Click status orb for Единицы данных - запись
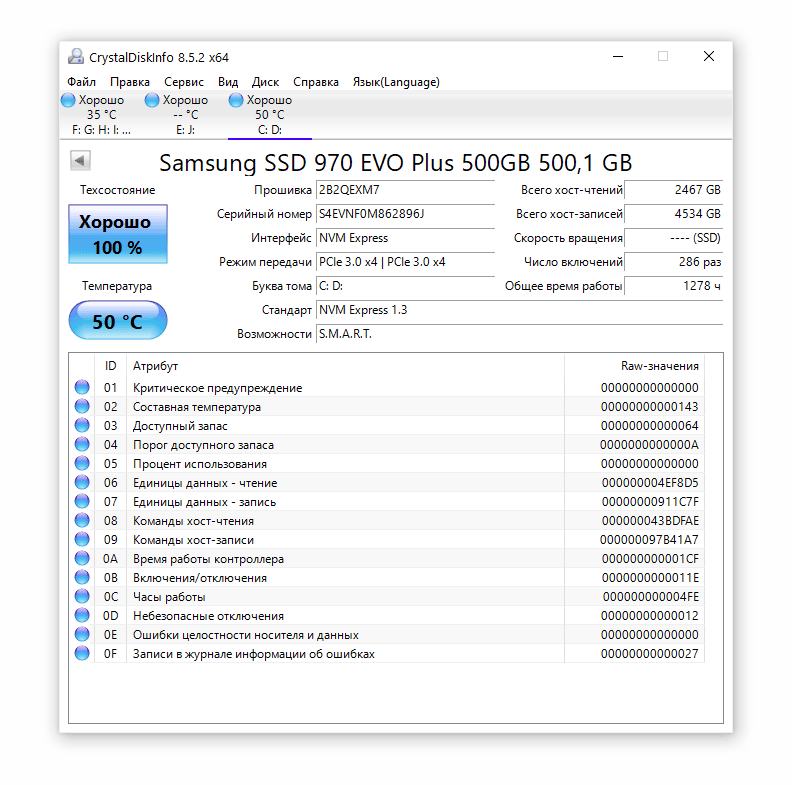Screen dimensions: 792x785 pos(82,502)
